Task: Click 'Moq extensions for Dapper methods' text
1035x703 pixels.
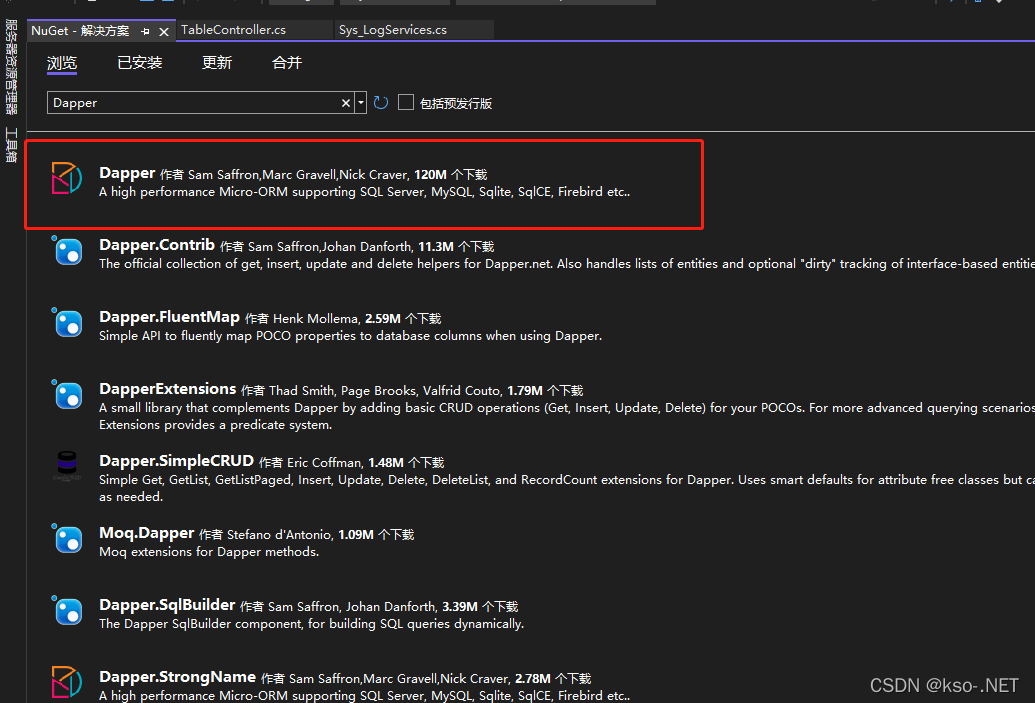Action: (209, 552)
